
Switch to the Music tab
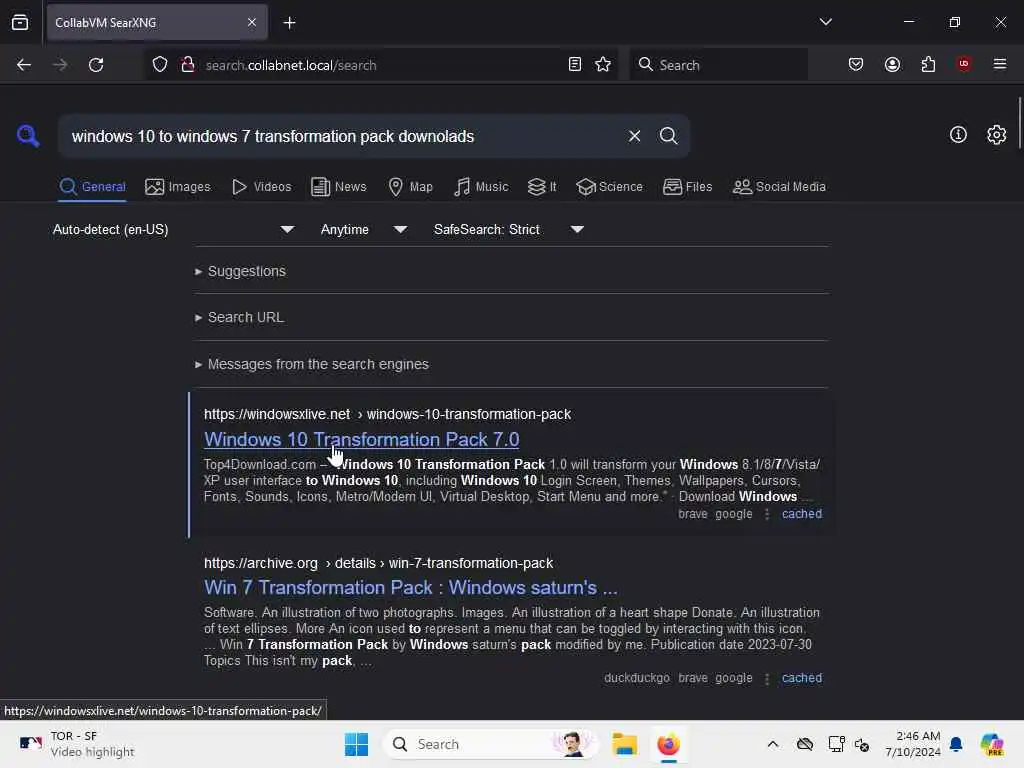[x=481, y=187]
